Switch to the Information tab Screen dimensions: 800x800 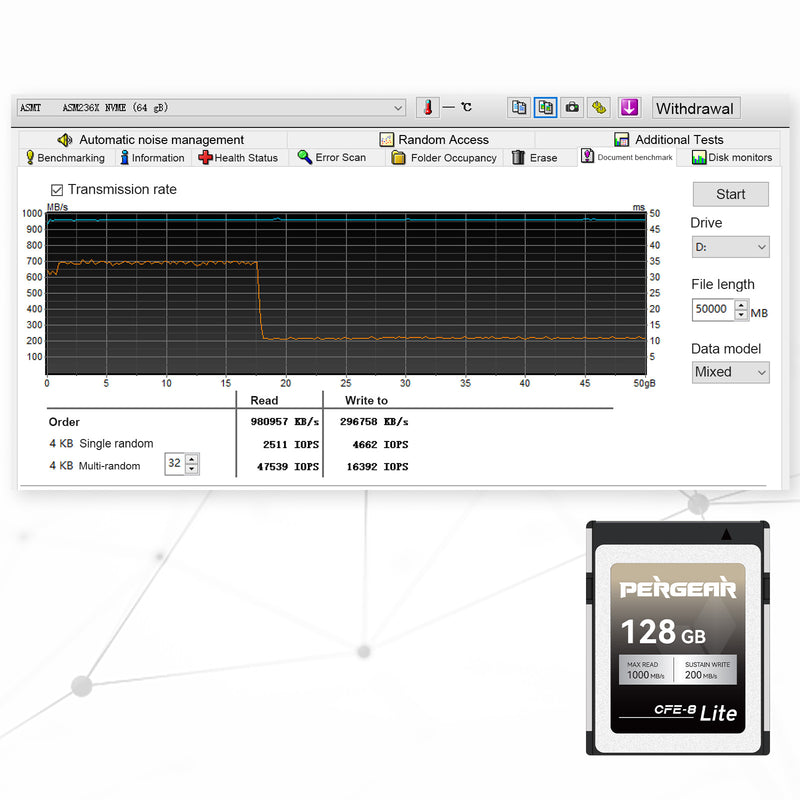pyautogui.click(x=153, y=158)
